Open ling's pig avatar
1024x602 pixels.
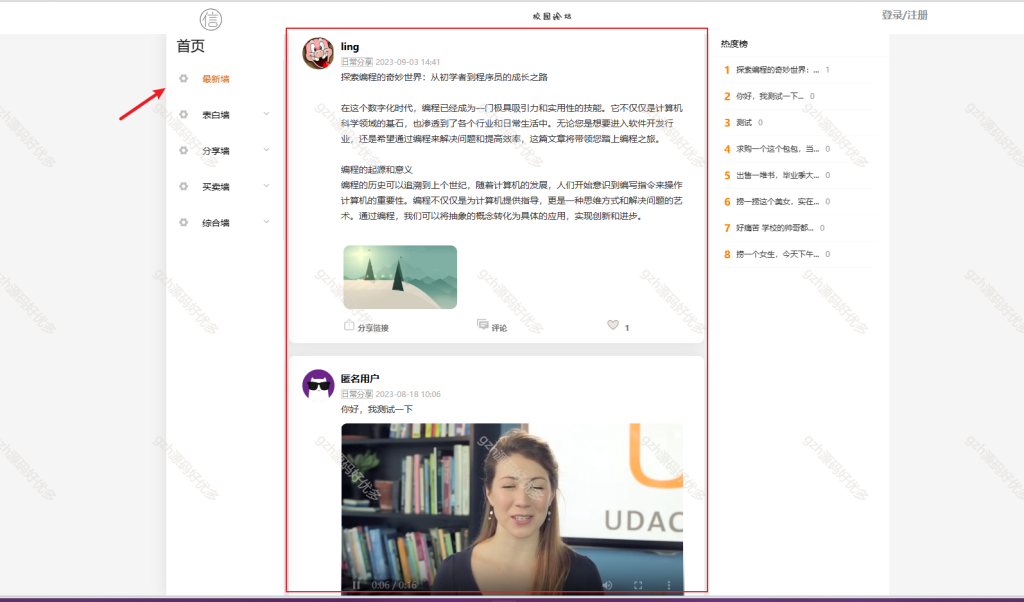point(318,53)
